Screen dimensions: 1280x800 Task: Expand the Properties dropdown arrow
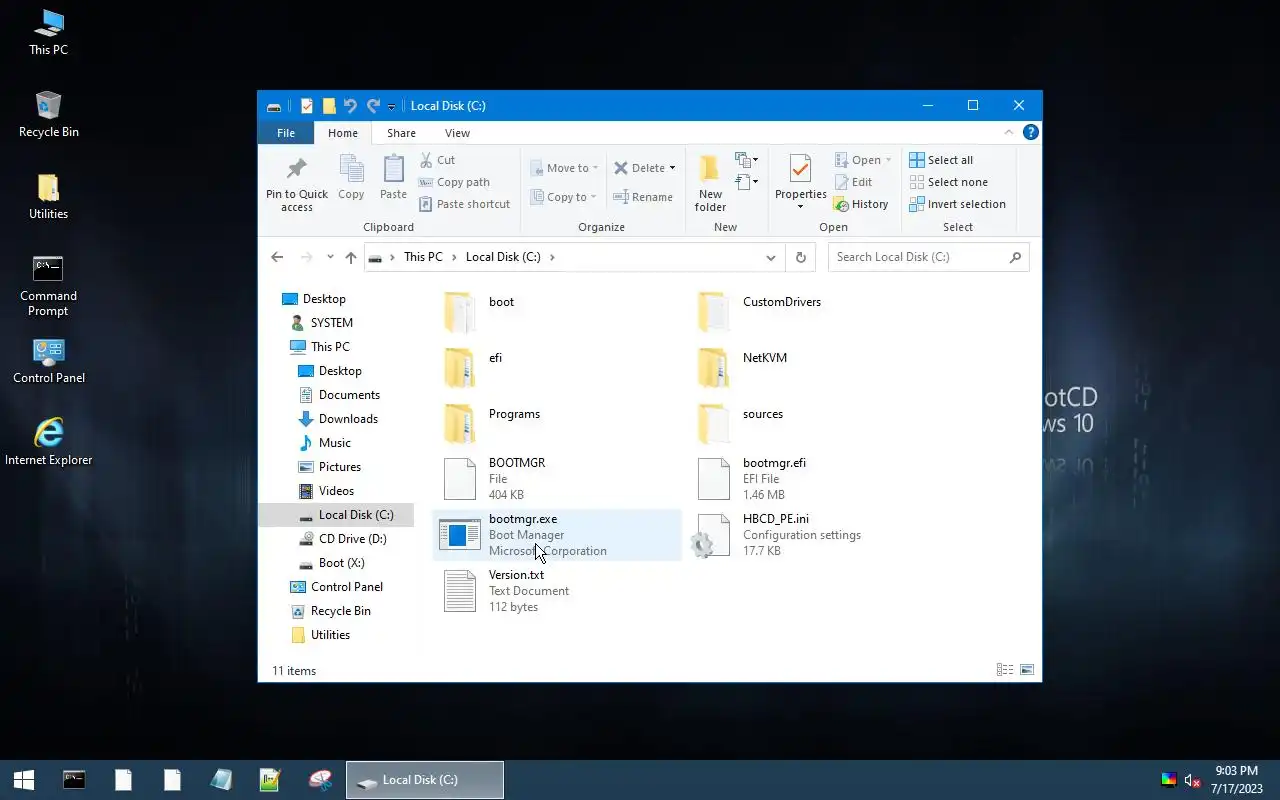[800, 207]
